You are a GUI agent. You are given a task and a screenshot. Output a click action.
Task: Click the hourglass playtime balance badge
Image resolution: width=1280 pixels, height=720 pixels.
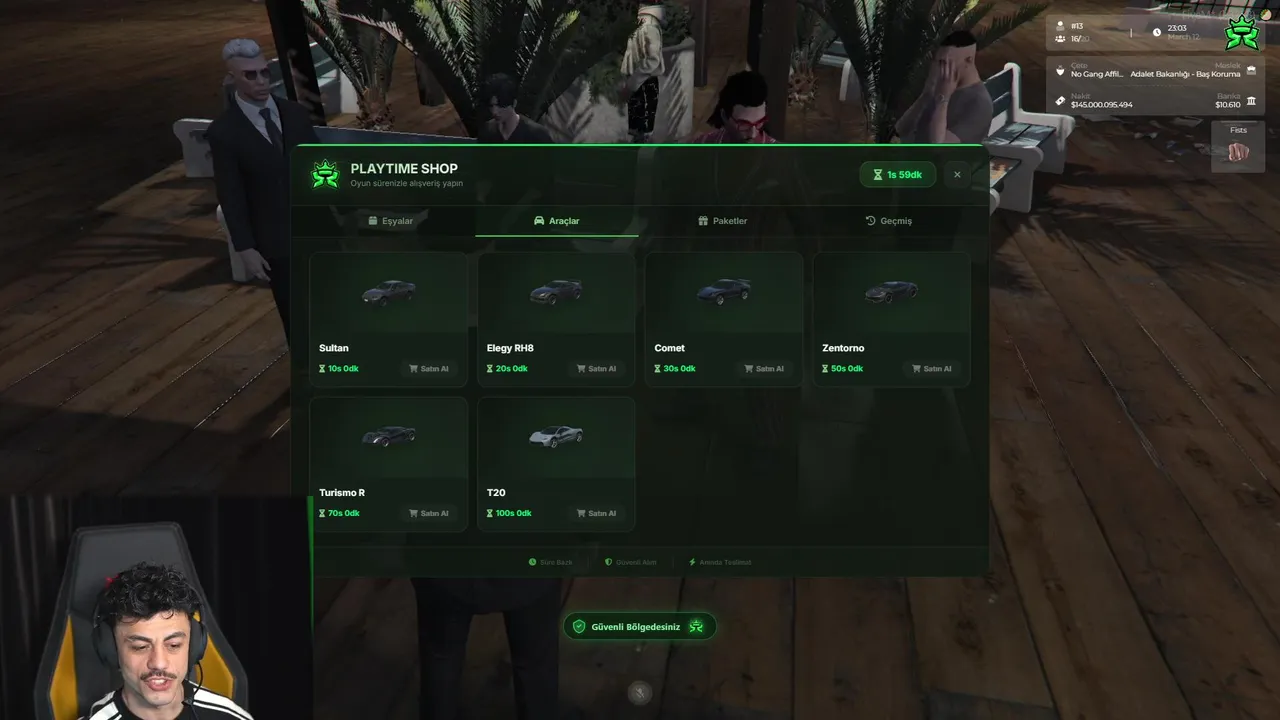pyautogui.click(x=897, y=174)
